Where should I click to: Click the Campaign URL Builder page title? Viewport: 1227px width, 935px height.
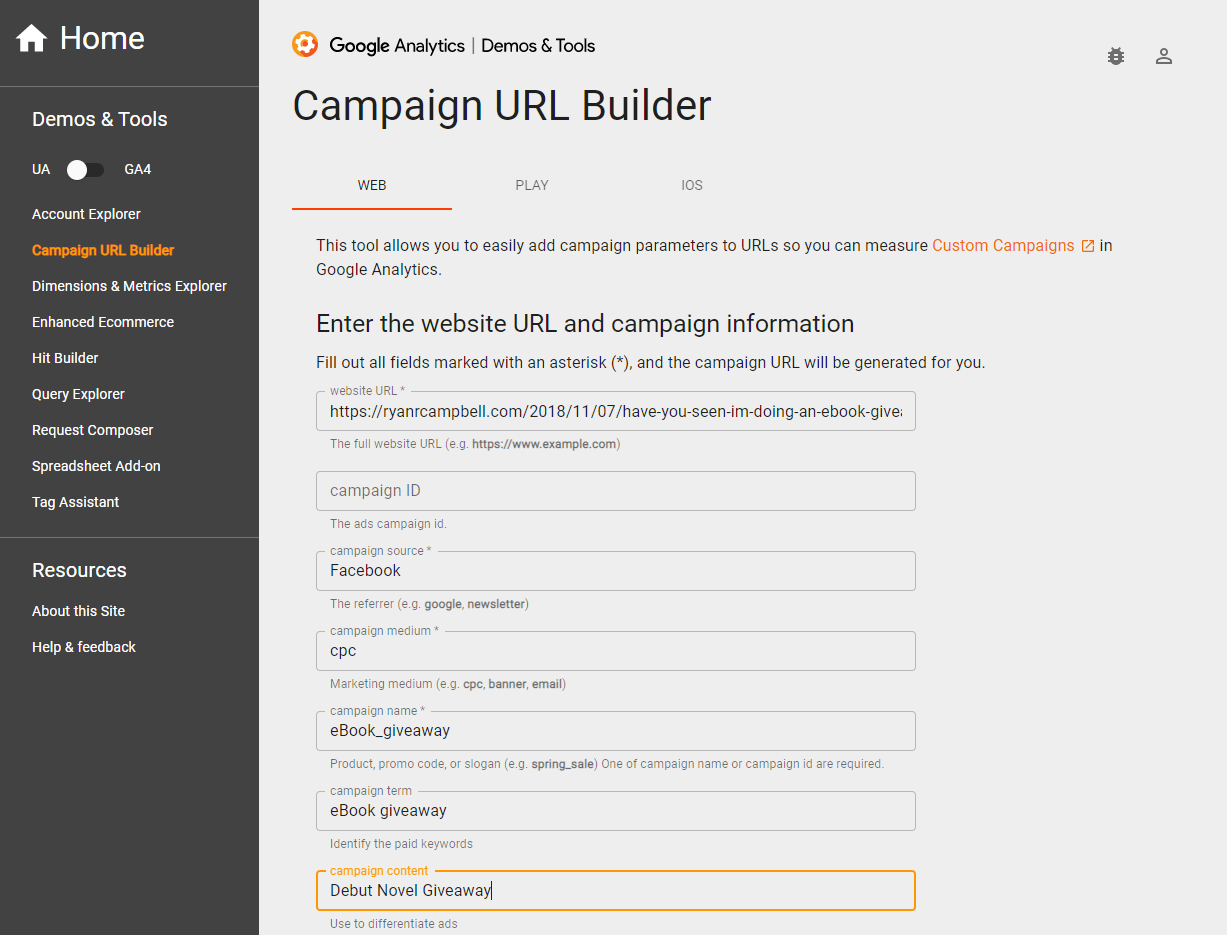point(502,106)
